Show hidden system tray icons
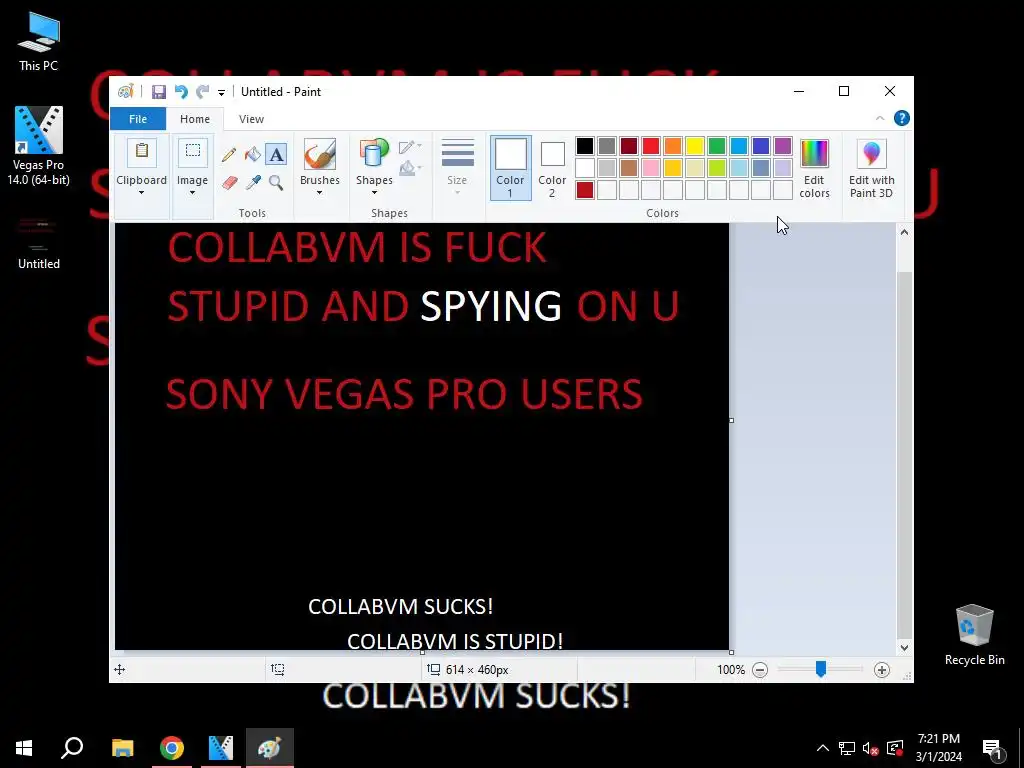 pos(823,748)
